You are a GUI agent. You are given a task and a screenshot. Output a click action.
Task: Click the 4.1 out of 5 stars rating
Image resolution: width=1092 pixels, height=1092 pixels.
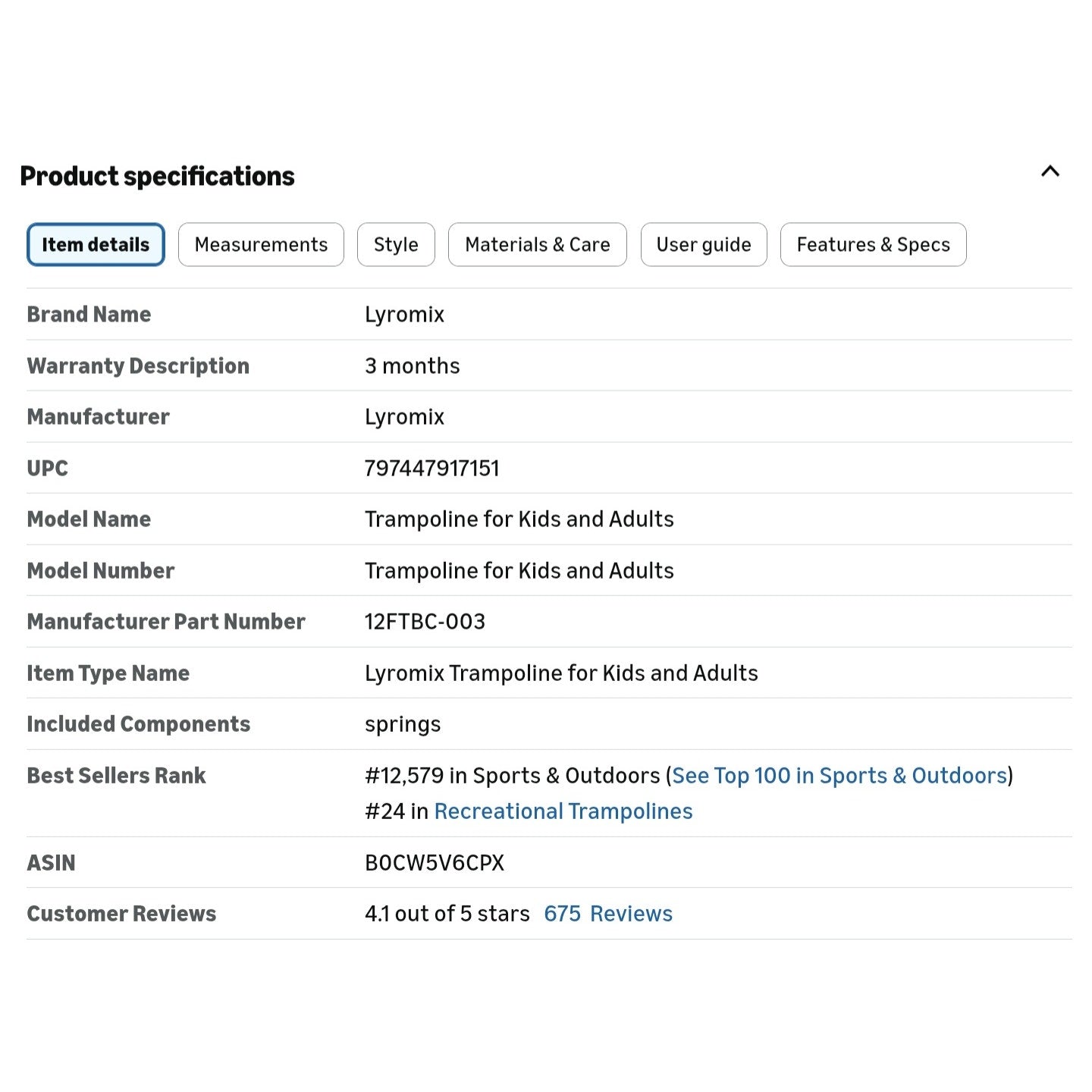(x=447, y=913)
